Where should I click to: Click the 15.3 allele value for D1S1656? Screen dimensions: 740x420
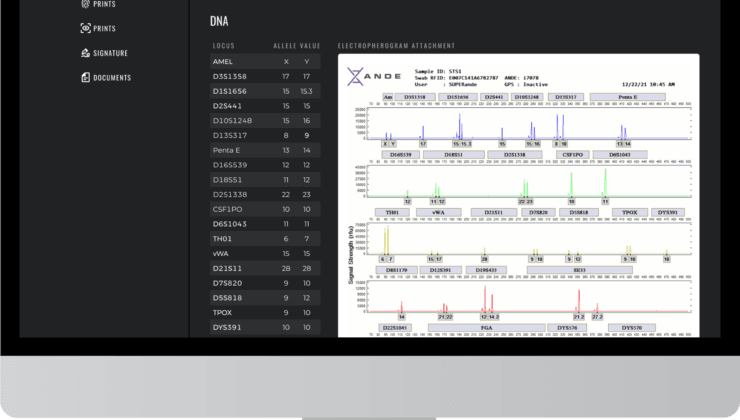(x=306, y=91)
